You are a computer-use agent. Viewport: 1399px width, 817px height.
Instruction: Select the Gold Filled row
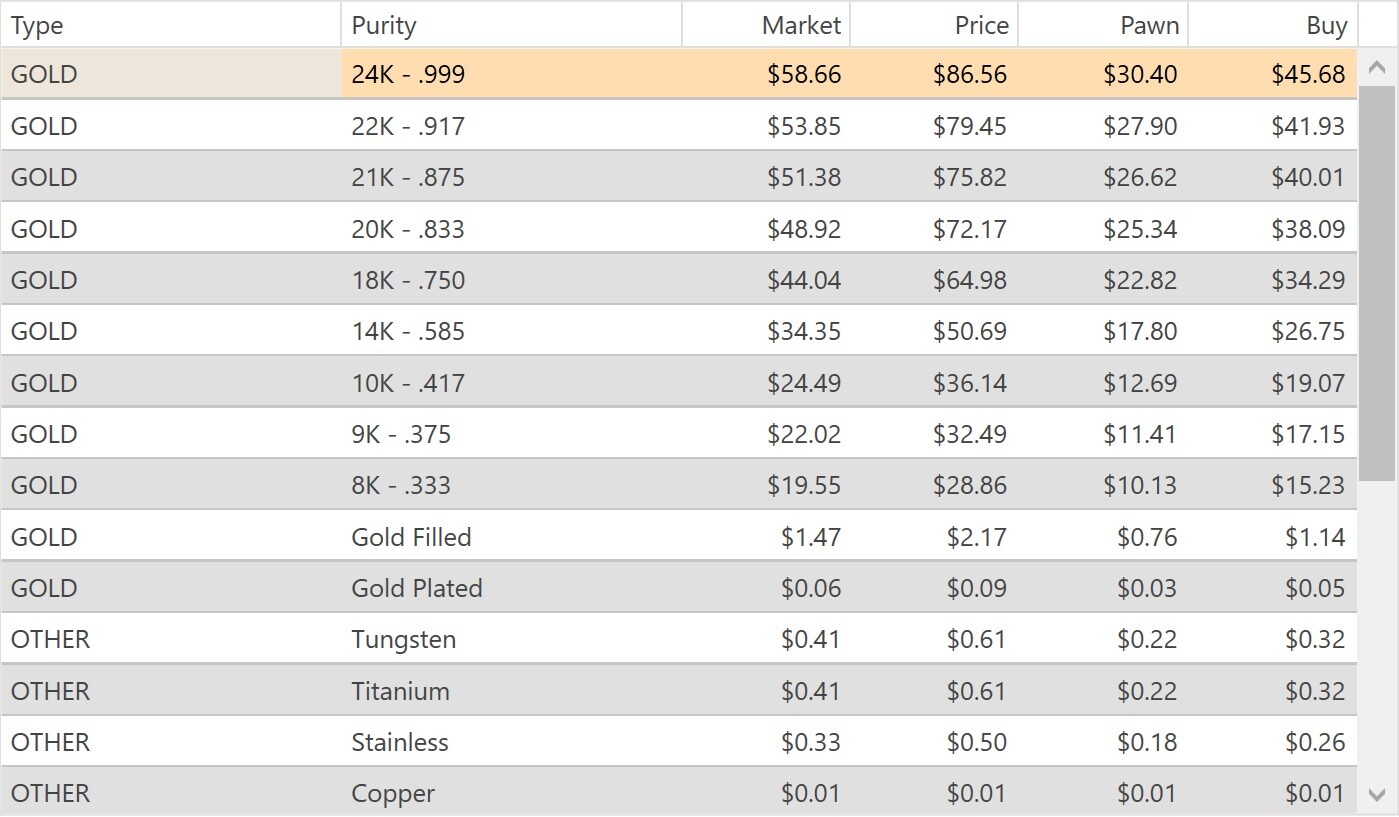pos(679,537)
